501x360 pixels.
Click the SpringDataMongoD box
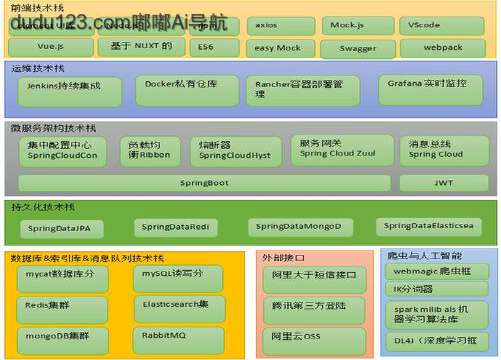(x=300, y=227)
